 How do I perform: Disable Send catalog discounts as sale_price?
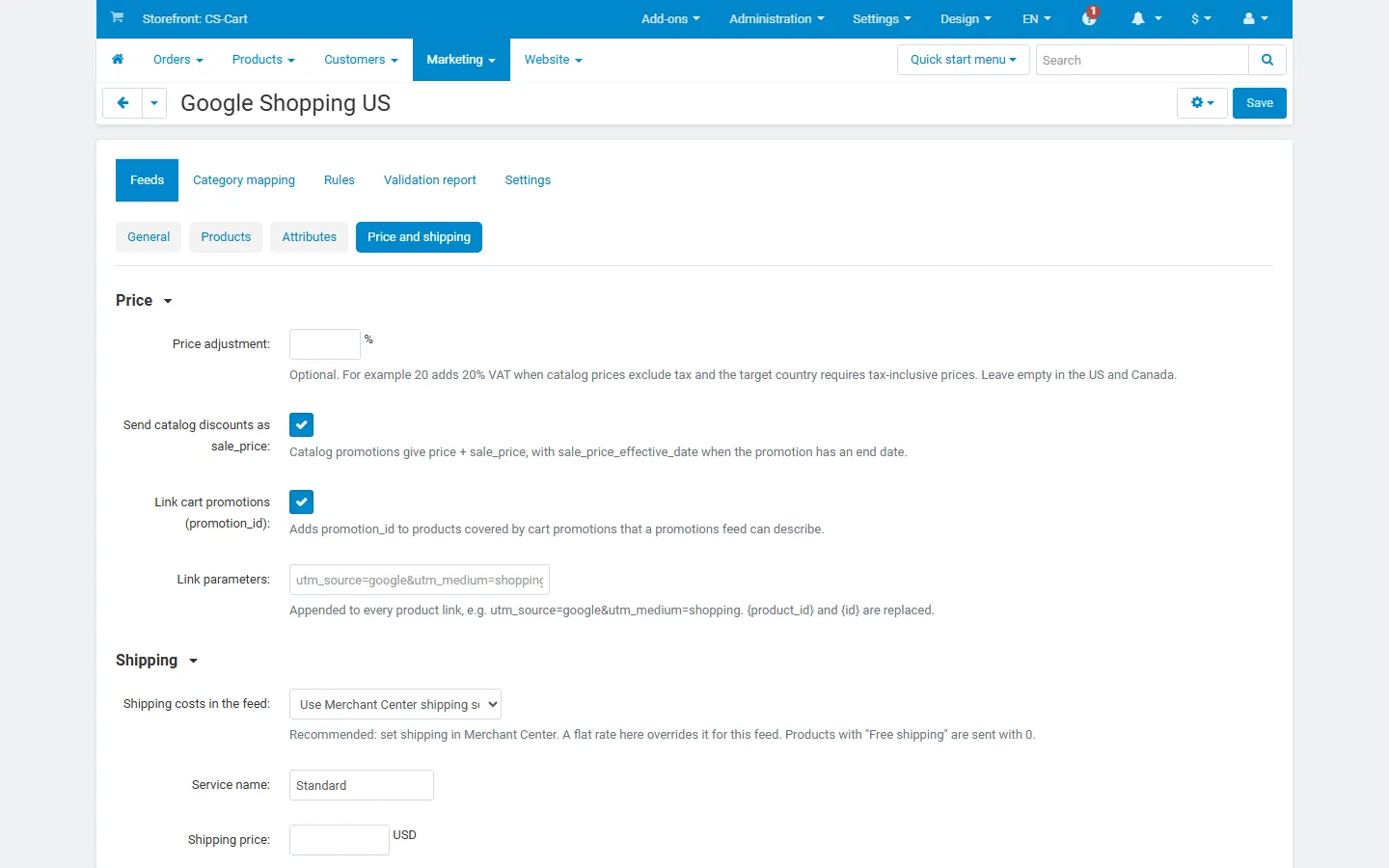pos(301,424)
